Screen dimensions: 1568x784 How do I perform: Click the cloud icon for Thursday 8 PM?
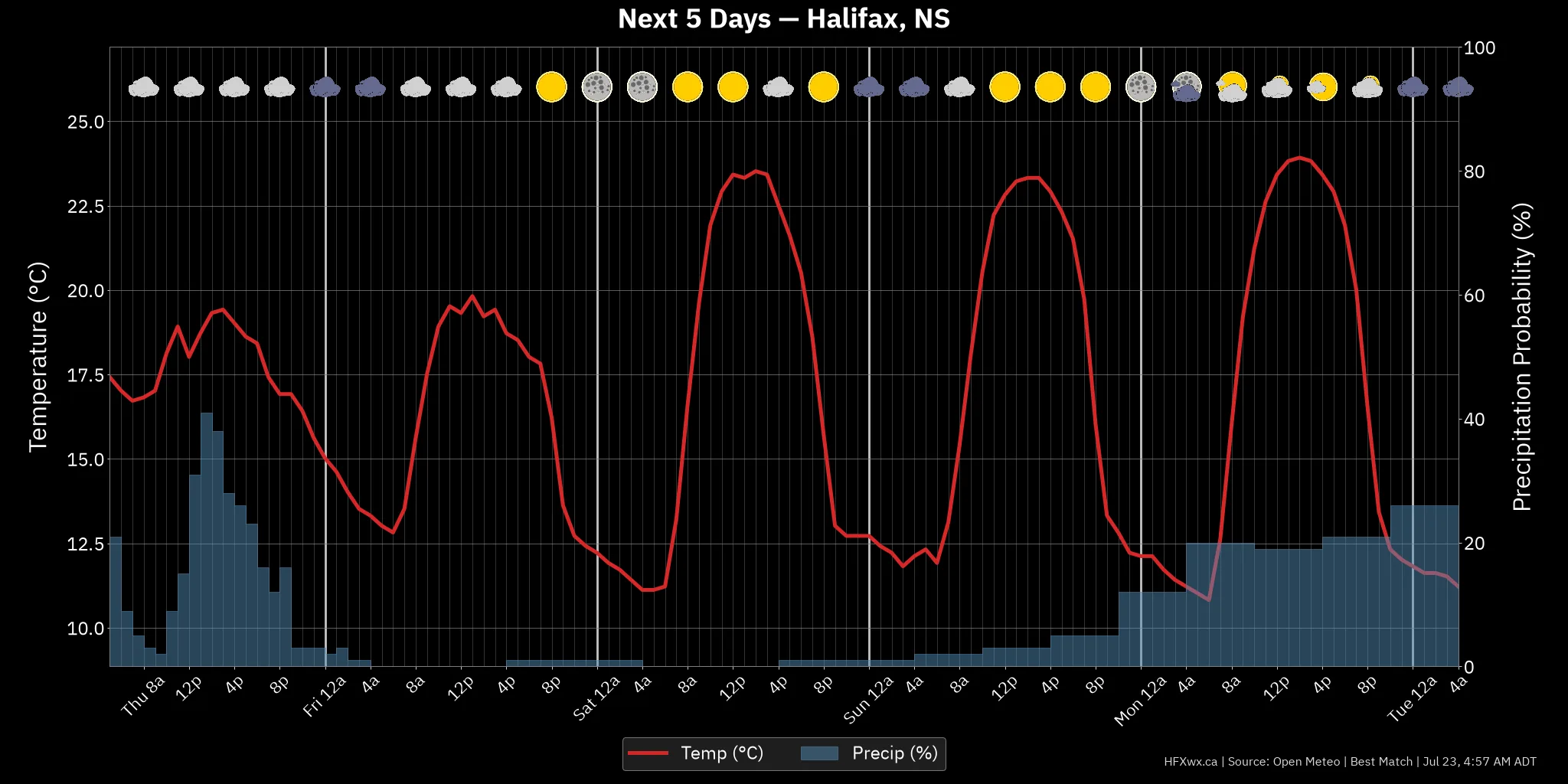click(x=279, y=87)
